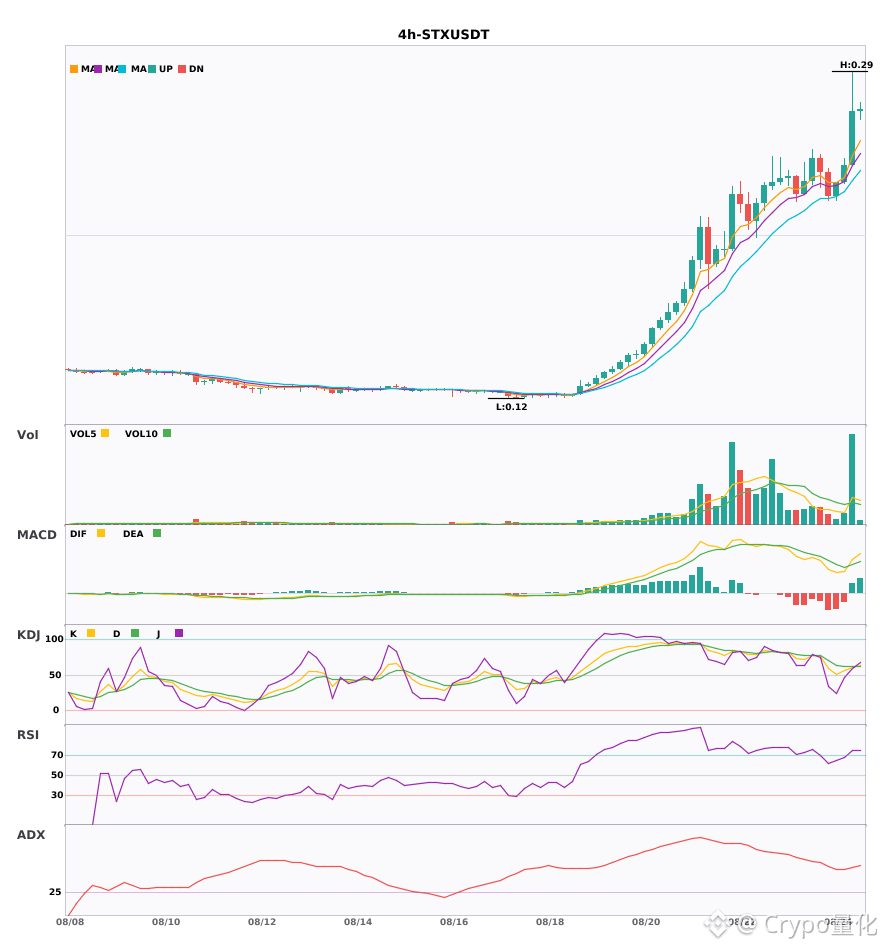This screenshot has width=885, height=950.
Task: Select the RSI panel label
Action: (x=28, y=735)
